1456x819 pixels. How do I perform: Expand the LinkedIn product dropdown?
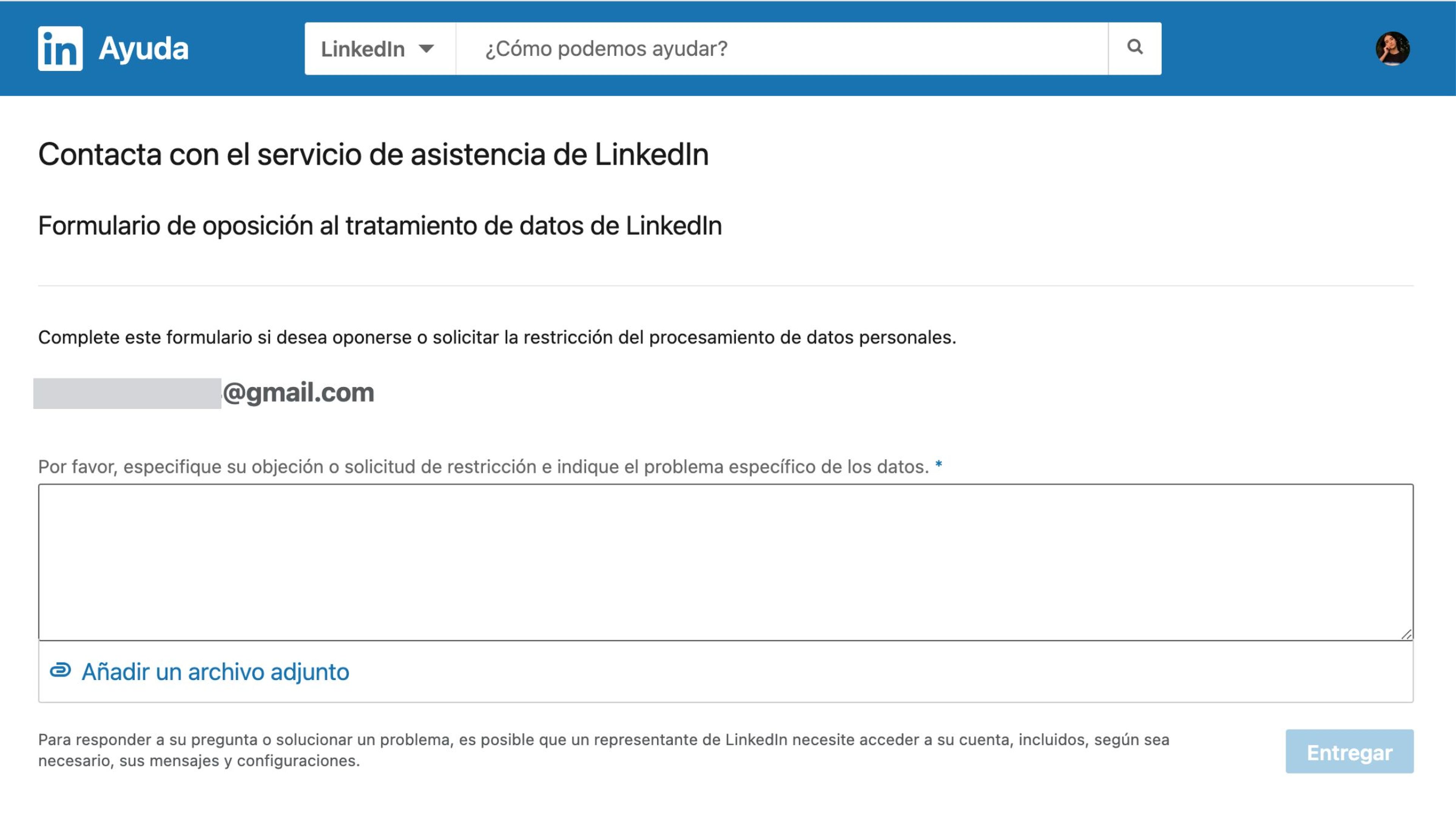click(380, 49)
